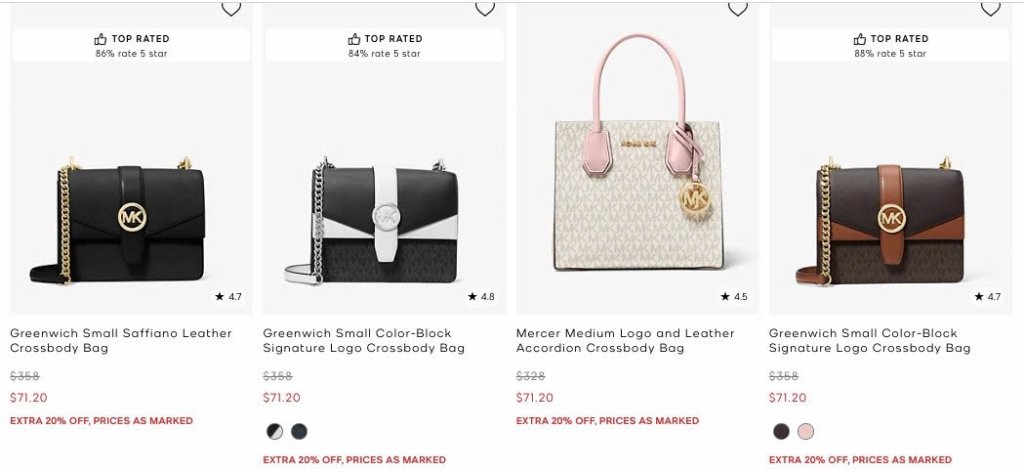Screen dimensions: 1024x472
Task: Open Mercer Medium Logo and Leather Accordion link
Action: pos(625,341)
